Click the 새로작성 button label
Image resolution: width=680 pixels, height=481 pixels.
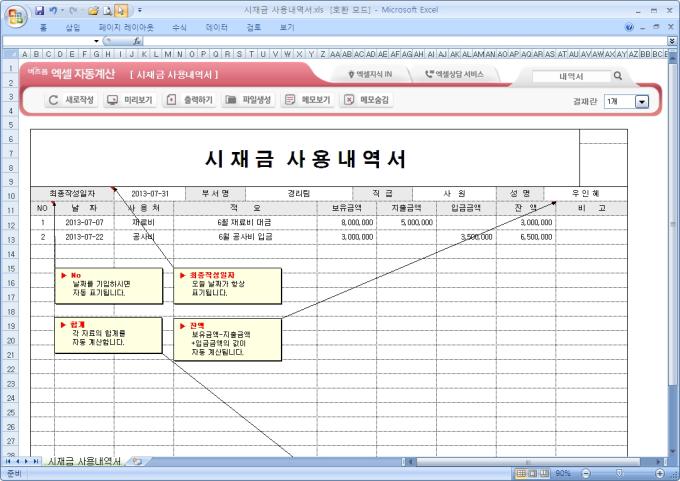(x=79, y=100)
